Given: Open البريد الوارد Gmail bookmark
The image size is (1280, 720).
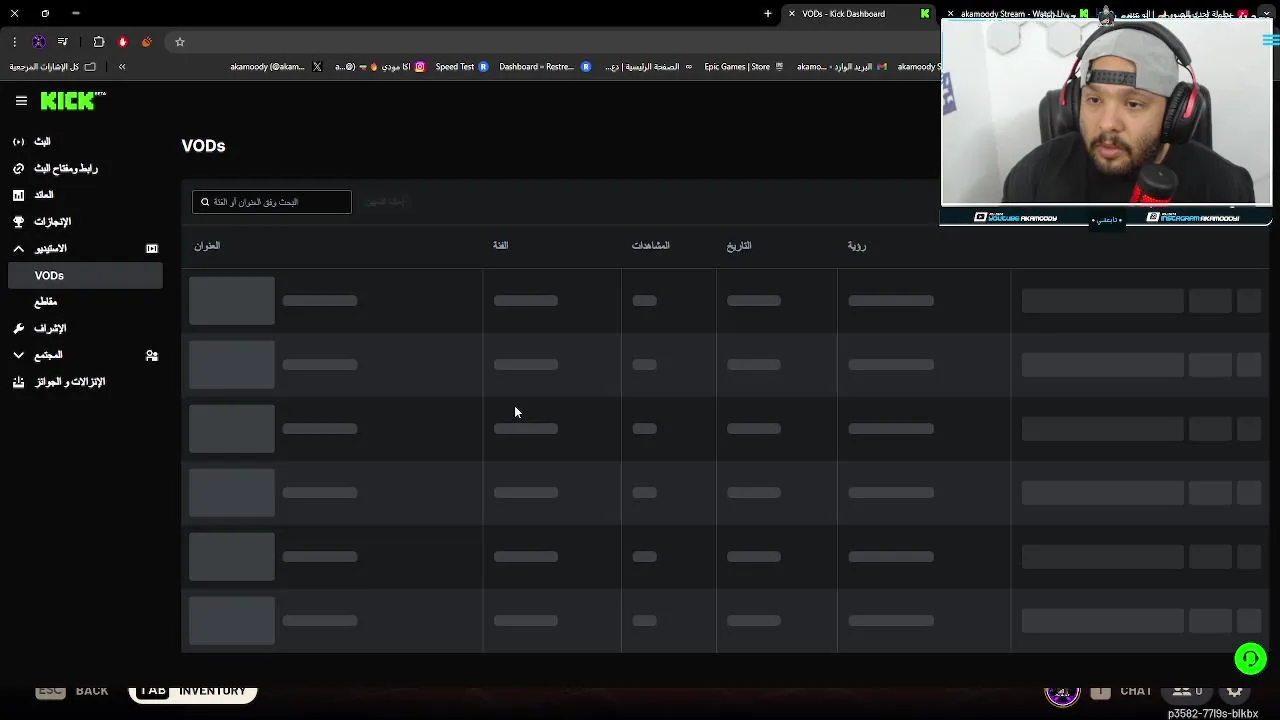Looking at the screenshot, I should point(842,67).
